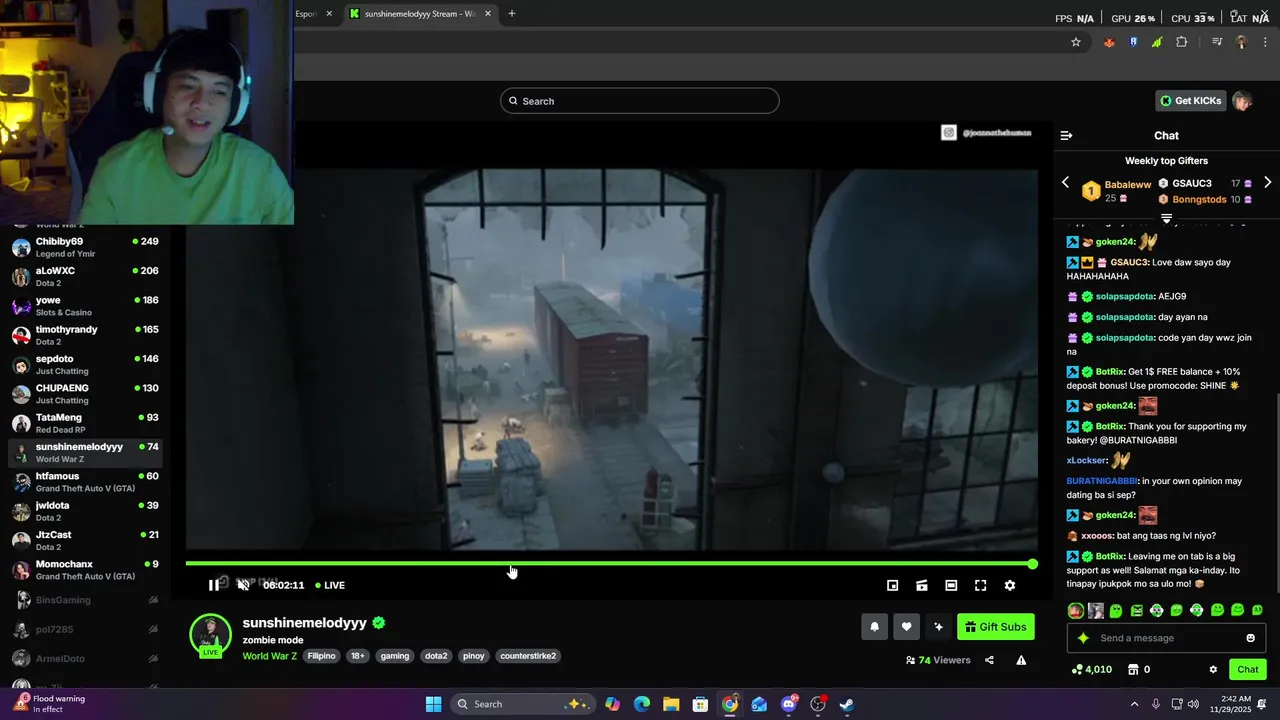Screen dimensions: 1280x720
Task: Click the Kick search field
Action: [640, 101]
